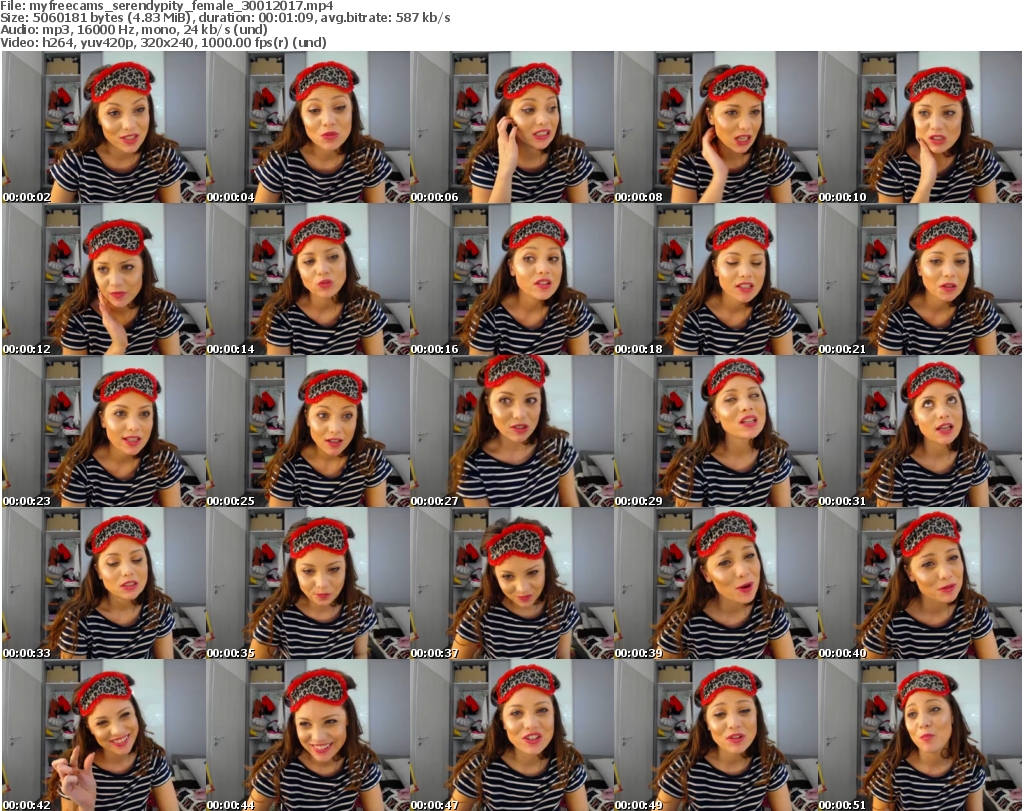Click the frame labeled 00:00:49
The width and height of the screenshot is (1024, 811).
(x=716, y=736)
